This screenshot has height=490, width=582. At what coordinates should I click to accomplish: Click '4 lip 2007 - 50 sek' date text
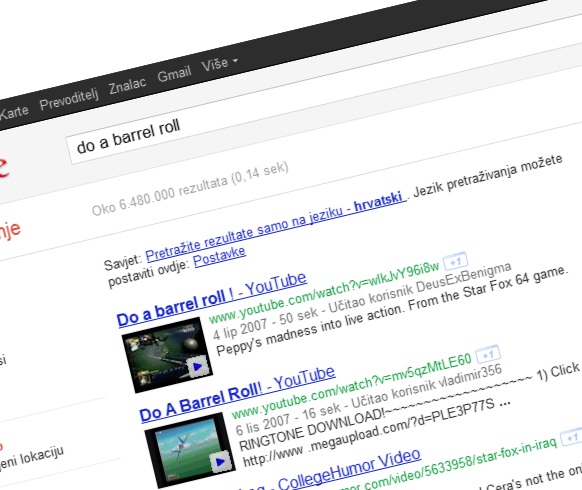[265, 324]
